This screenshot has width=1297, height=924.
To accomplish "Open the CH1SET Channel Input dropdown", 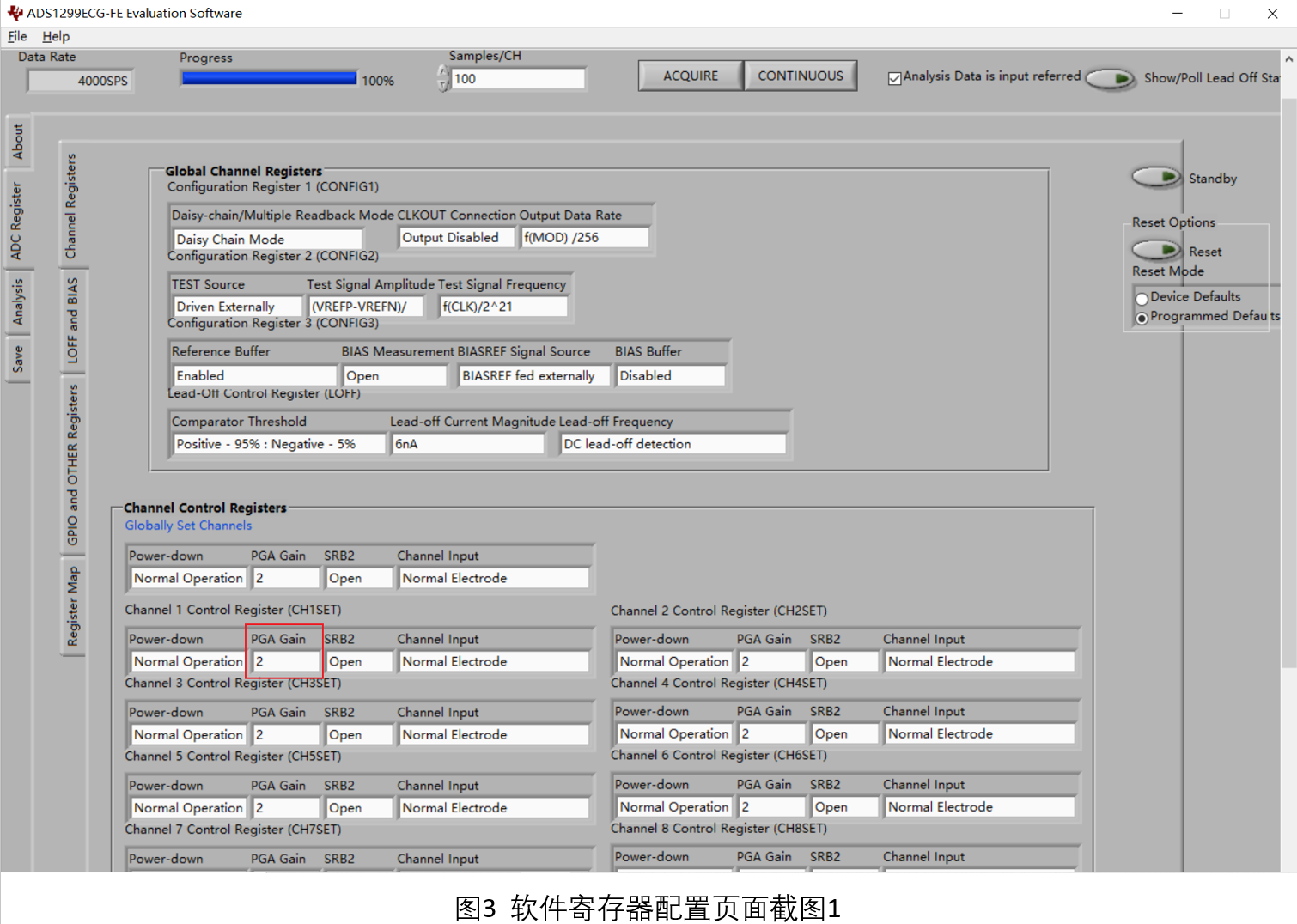I will pos(494,661).
